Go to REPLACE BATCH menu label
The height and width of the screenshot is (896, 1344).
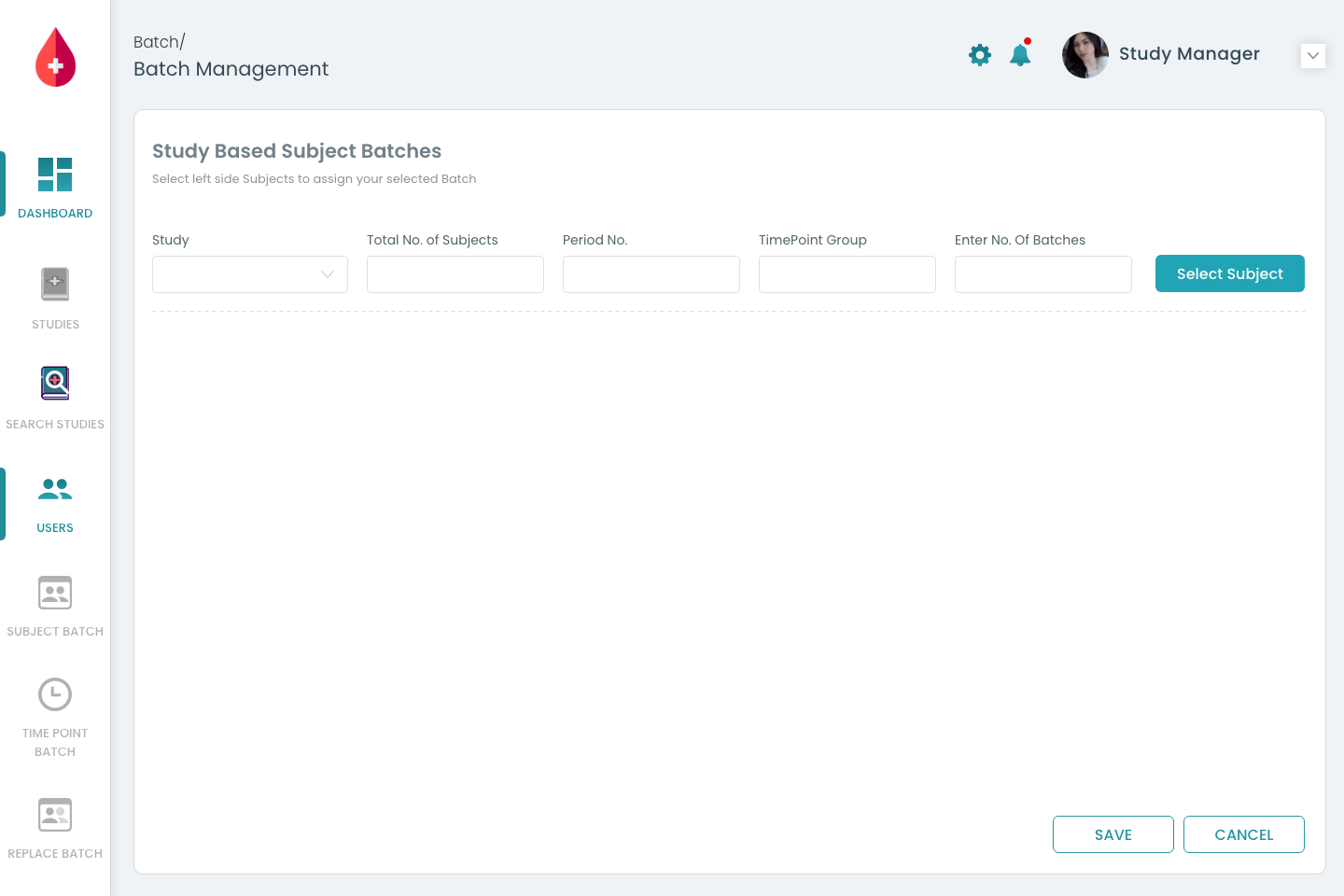point(55,854)
